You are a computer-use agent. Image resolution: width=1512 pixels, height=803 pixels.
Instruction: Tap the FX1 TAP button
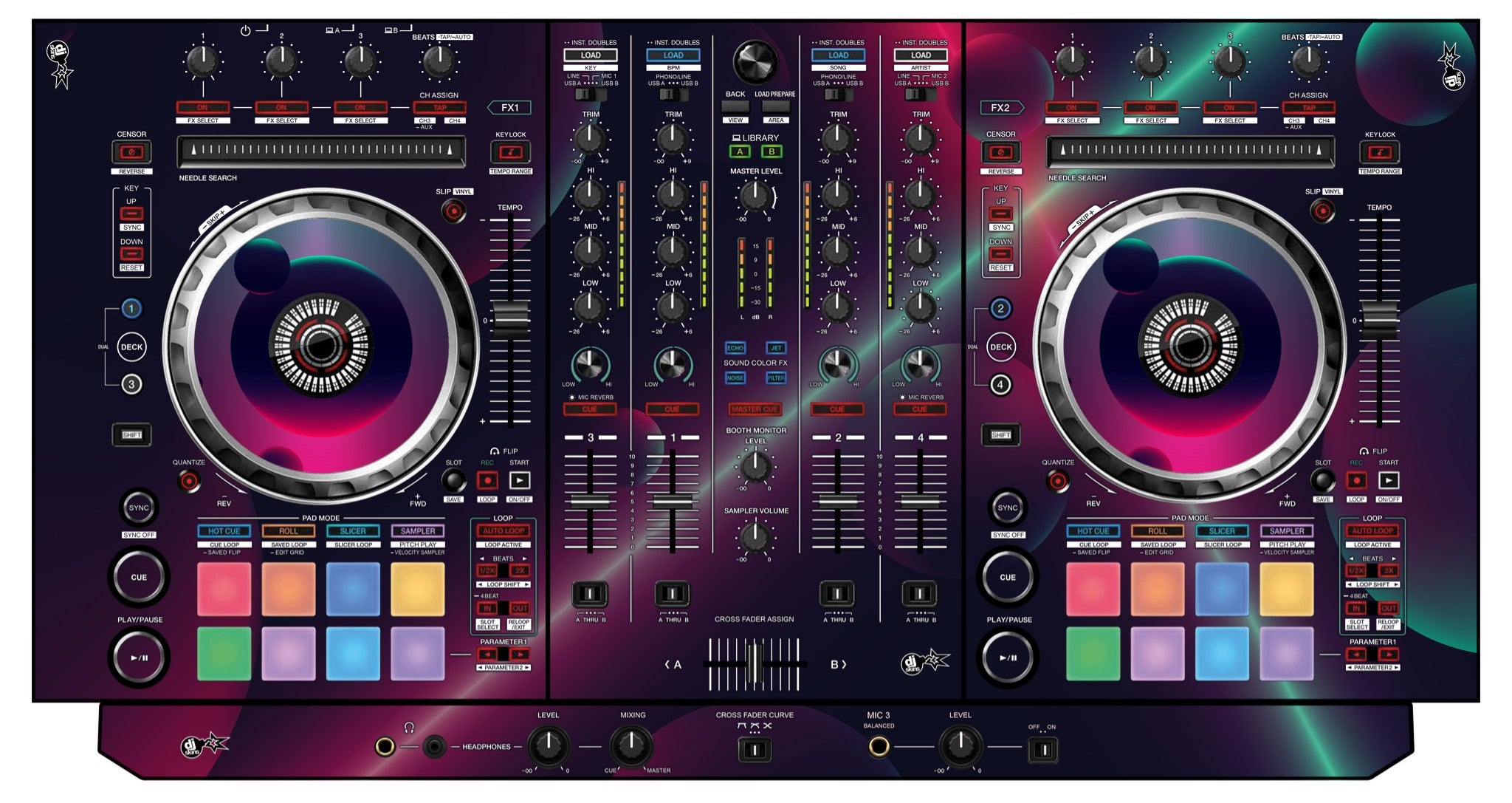click(x=439, y=108)
